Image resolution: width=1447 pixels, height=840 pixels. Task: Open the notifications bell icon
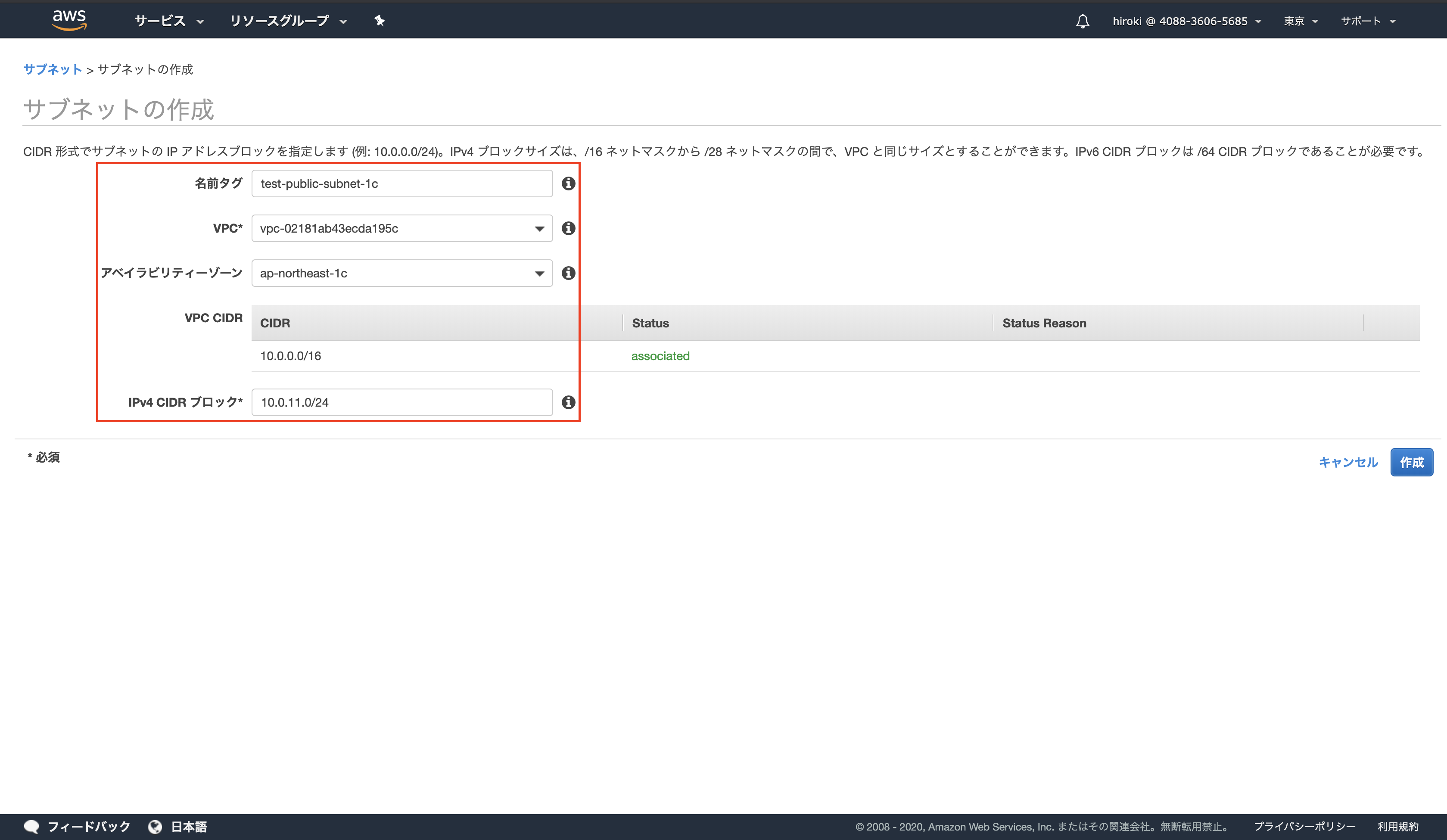[x=1083, y=21]
